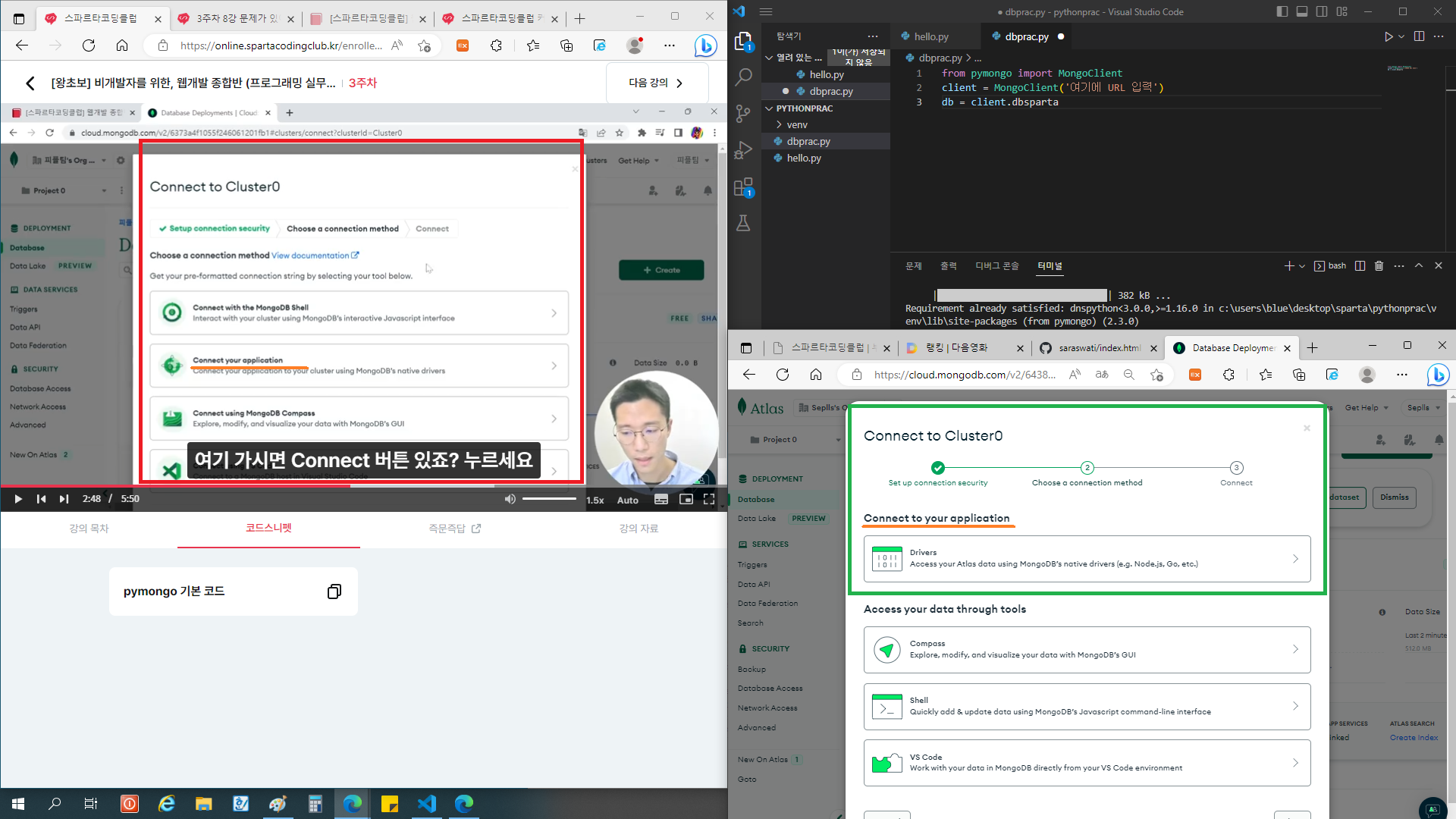This screenshot has height=819, width=1456.
Task: Refresh the MongoDB Atlas page in right browser
Action: pyautogui.click(x=783, y=375)
